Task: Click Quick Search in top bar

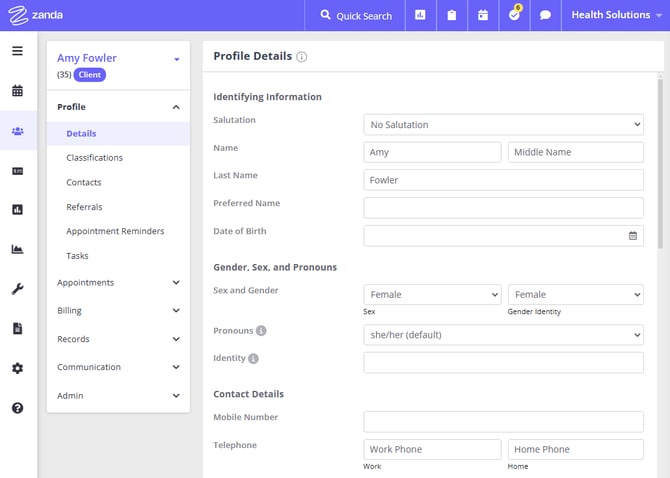Action: [356, 15]
